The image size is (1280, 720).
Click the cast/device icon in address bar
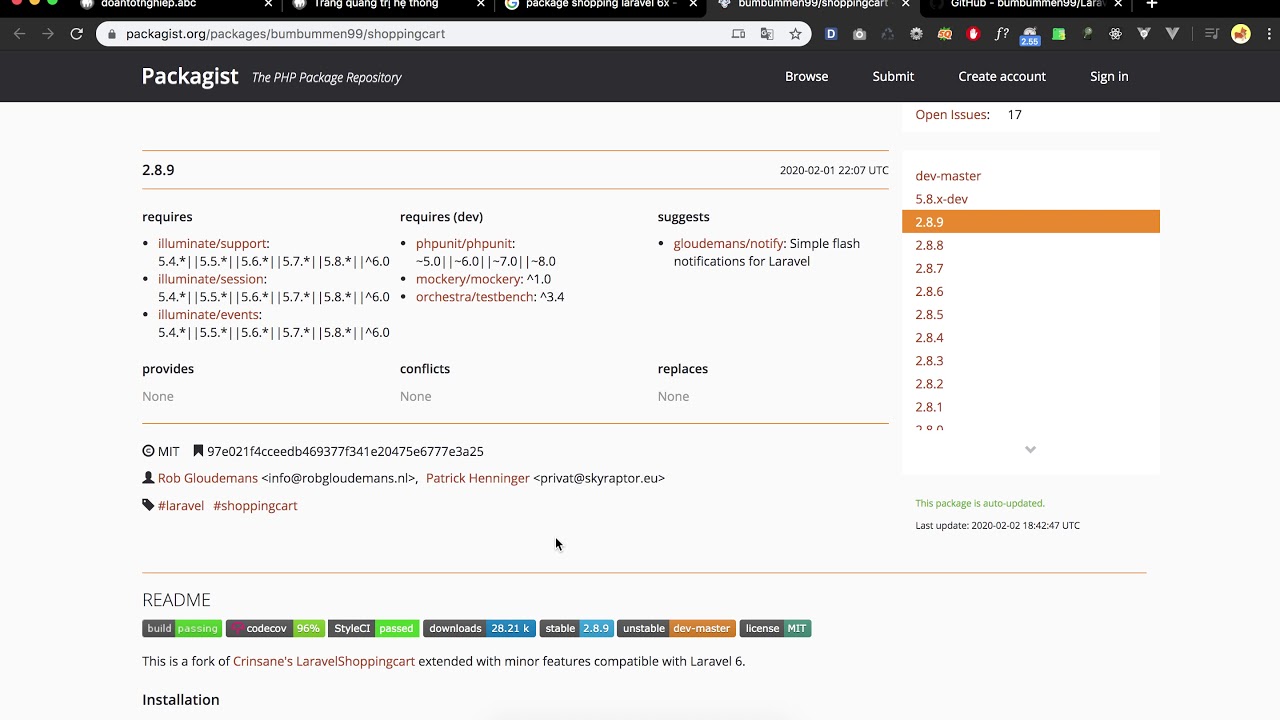click(738, 34)
